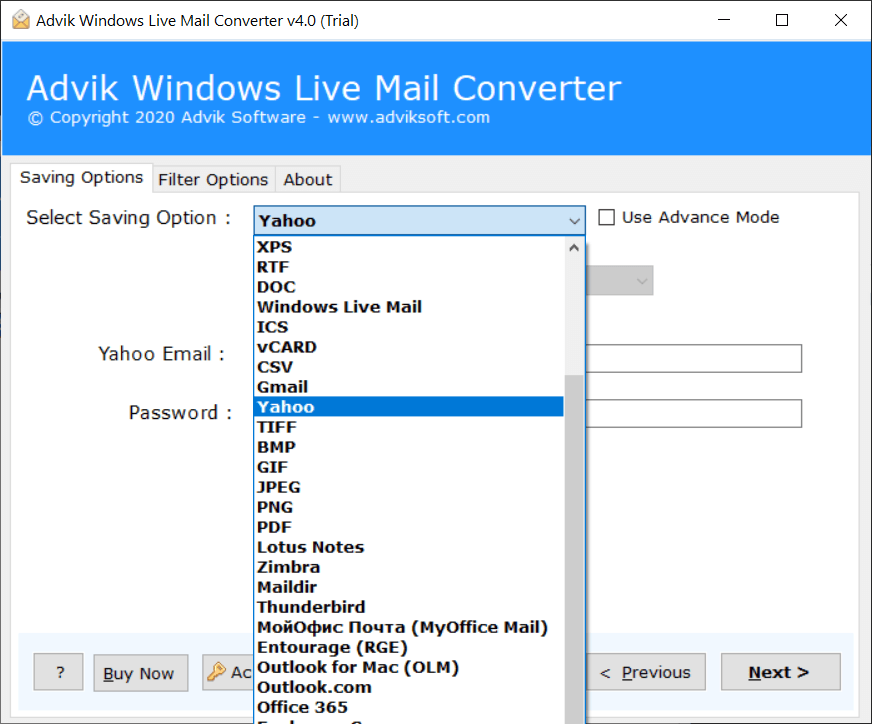Click the key icon on Activate button
Screen dimensions: 872x724
click(x=216, y=672)
